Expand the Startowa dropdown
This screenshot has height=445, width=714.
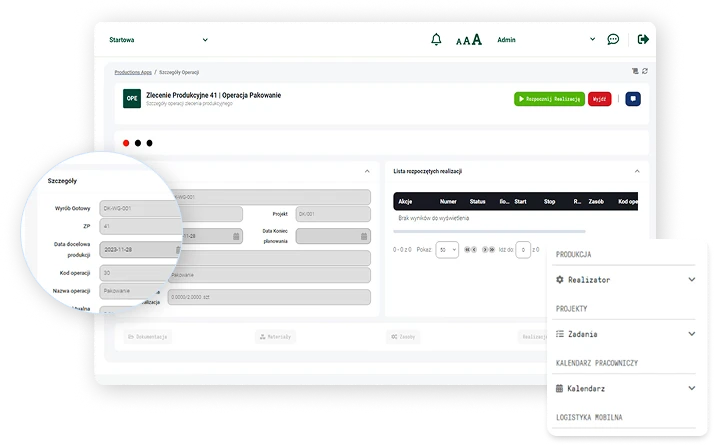pyautogui.click(x=205, y=40)
